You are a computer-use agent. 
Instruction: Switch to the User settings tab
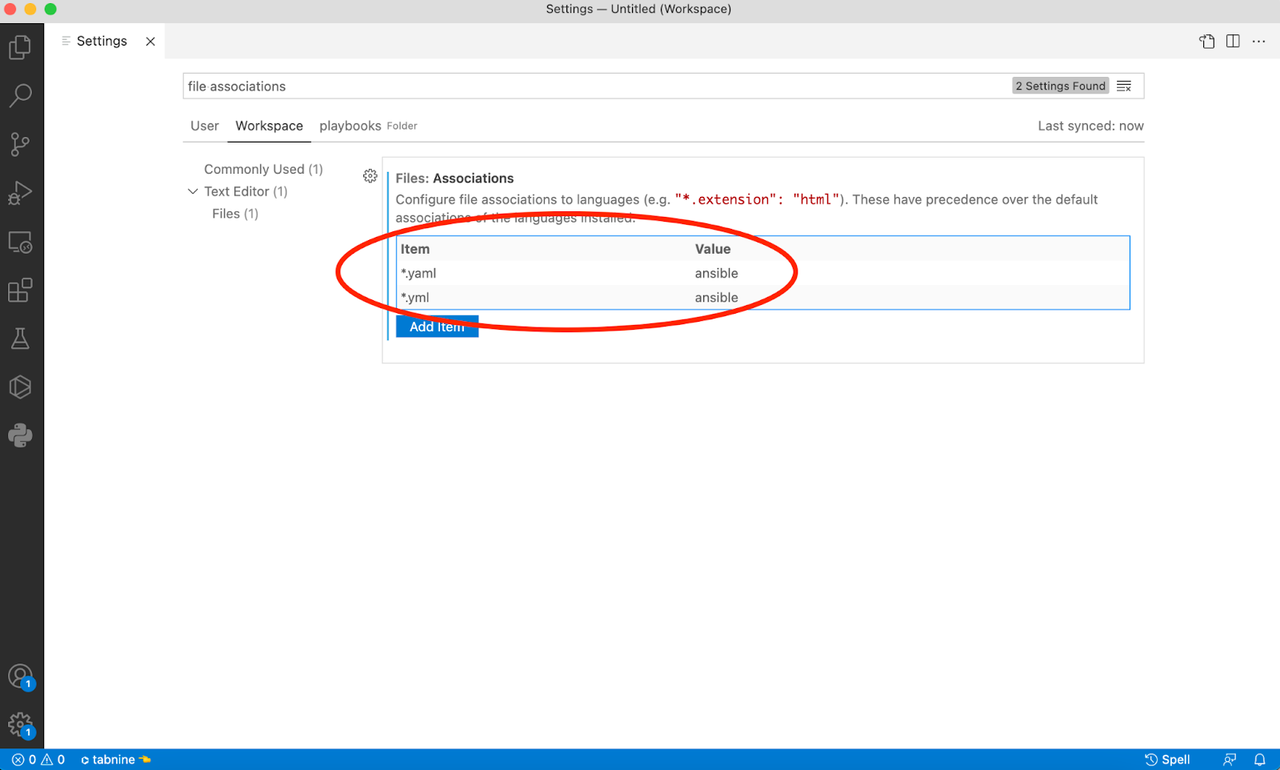[204, 126]
